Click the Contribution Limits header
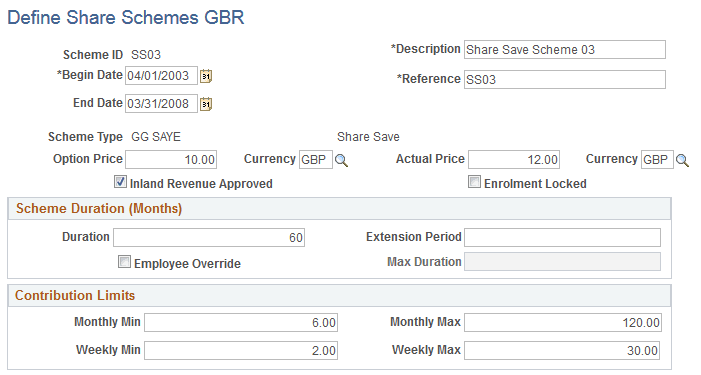 point(75,295)
